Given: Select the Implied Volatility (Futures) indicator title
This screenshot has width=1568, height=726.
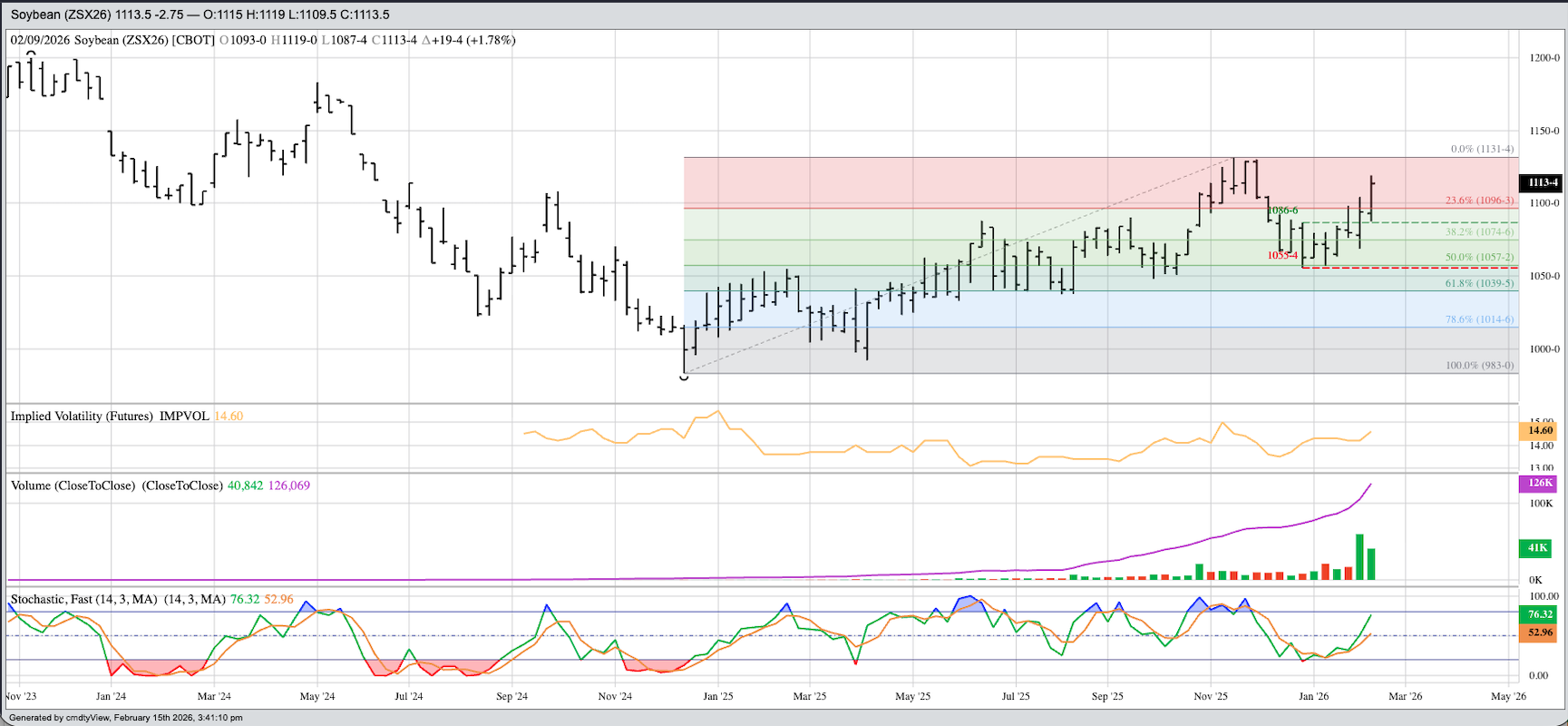Looking at the screenshot, I should 109,417.
